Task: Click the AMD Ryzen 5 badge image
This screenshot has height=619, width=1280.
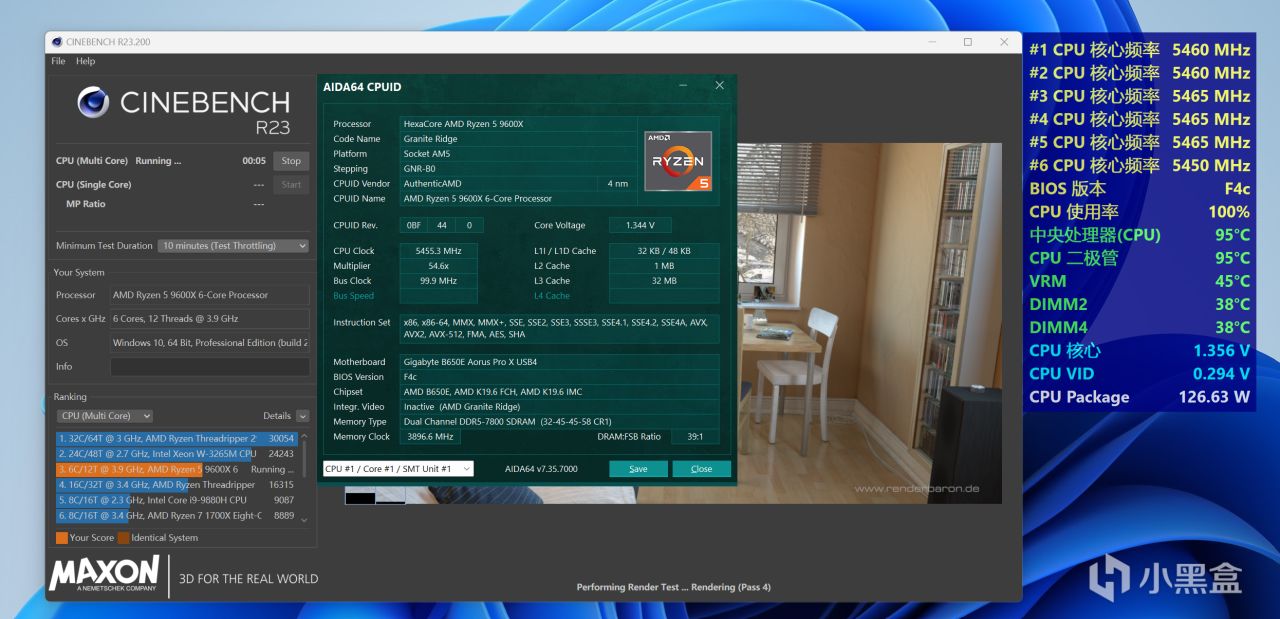Action: click(x=678, y=160)
